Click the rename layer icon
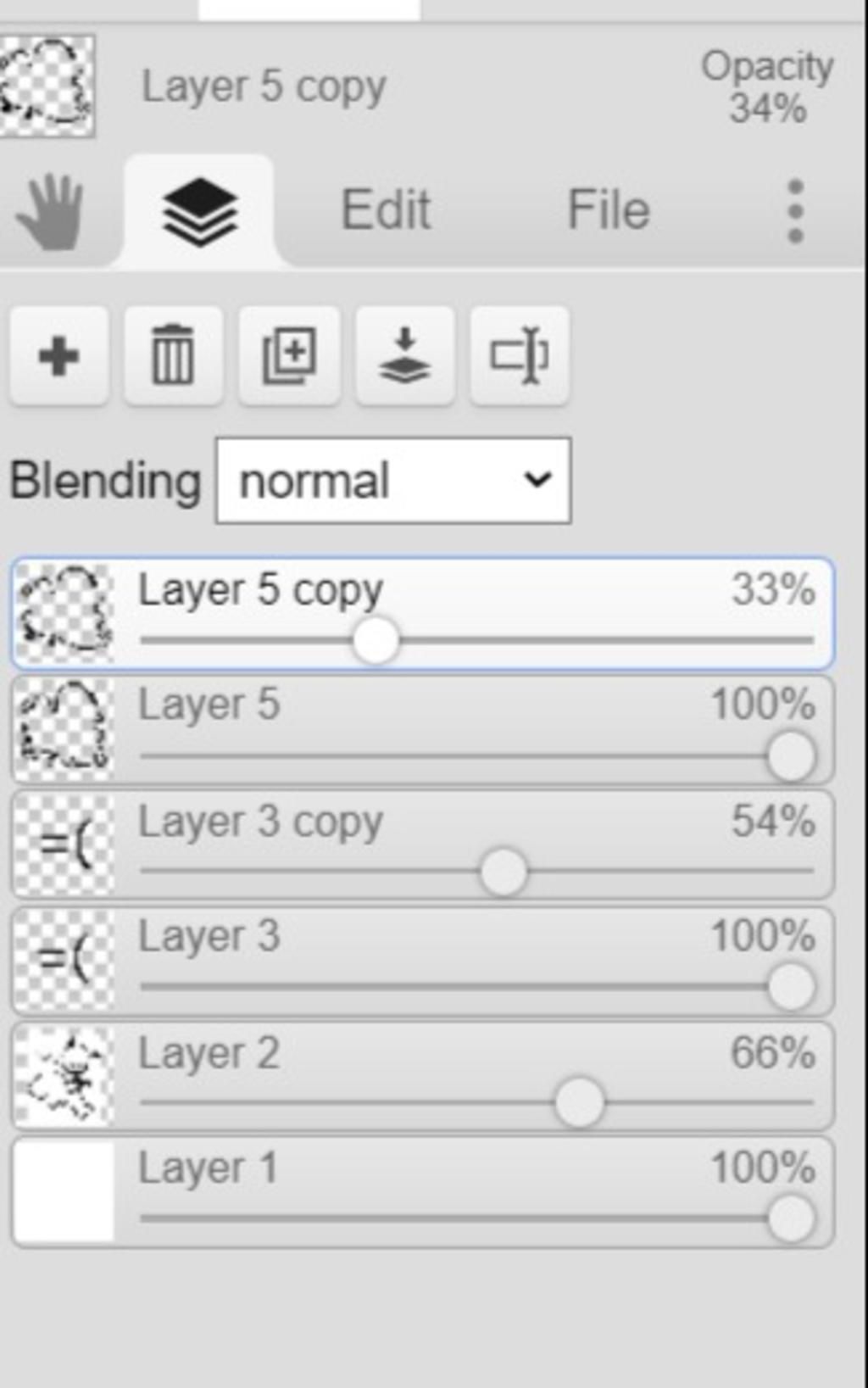Screen dimensions: 868x1388 tap(519, 355)
